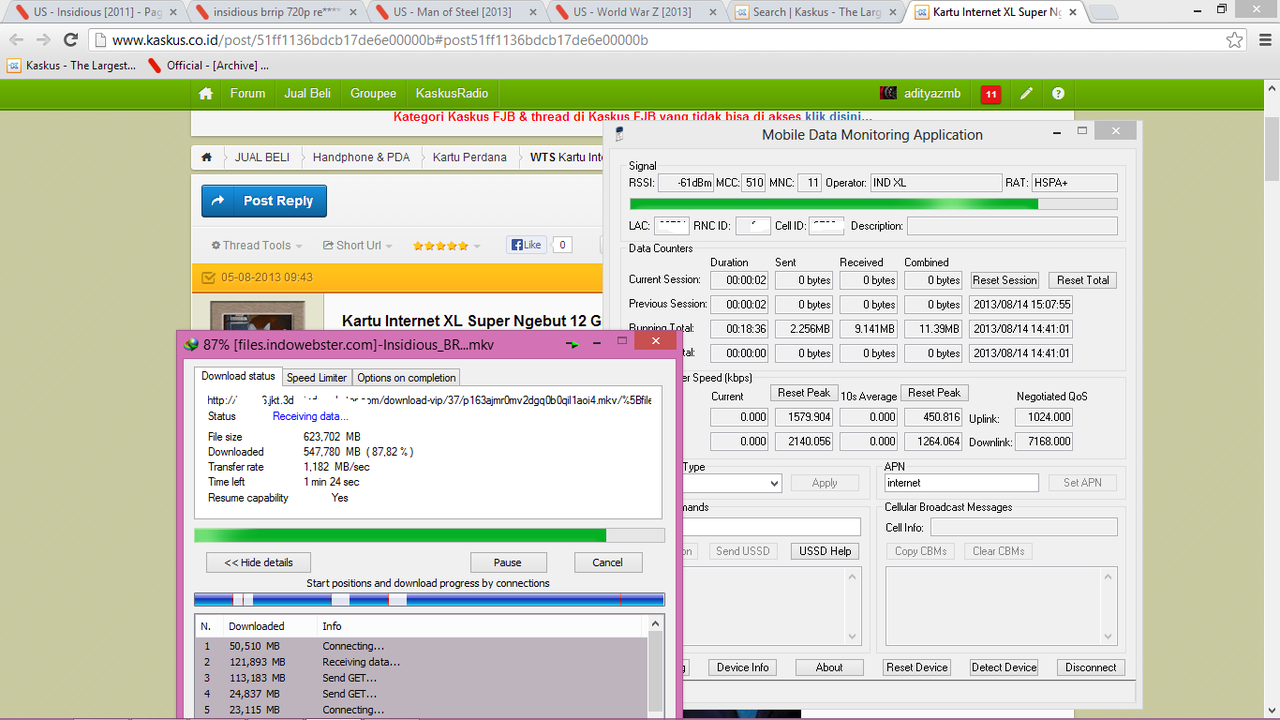Click the Set APN button

[x=1083, y=483]
